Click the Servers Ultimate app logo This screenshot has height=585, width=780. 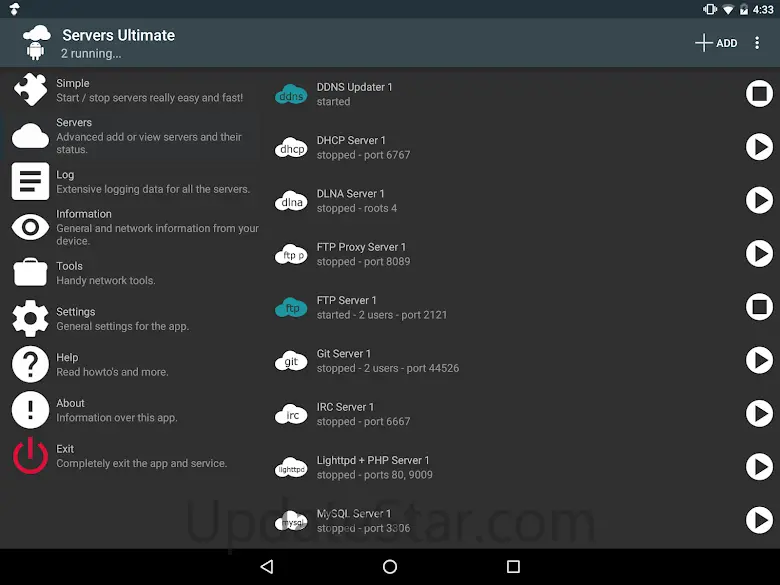(x=36, y=43)
